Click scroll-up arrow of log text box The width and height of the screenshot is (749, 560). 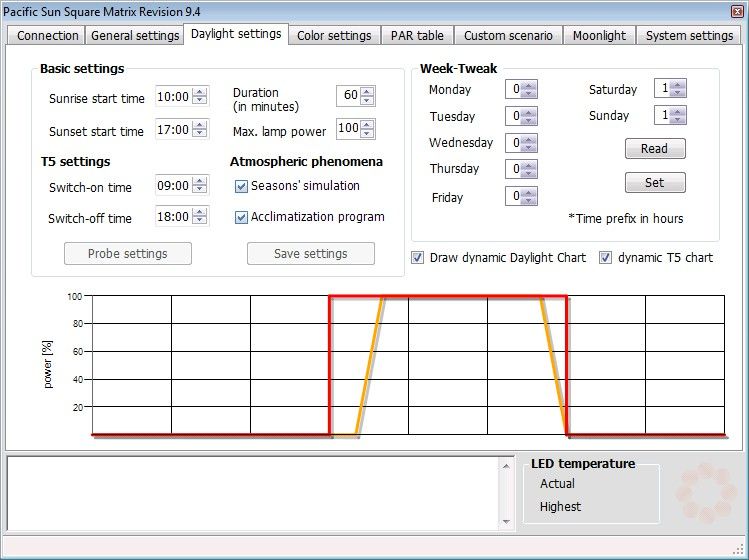coord(506,465)
